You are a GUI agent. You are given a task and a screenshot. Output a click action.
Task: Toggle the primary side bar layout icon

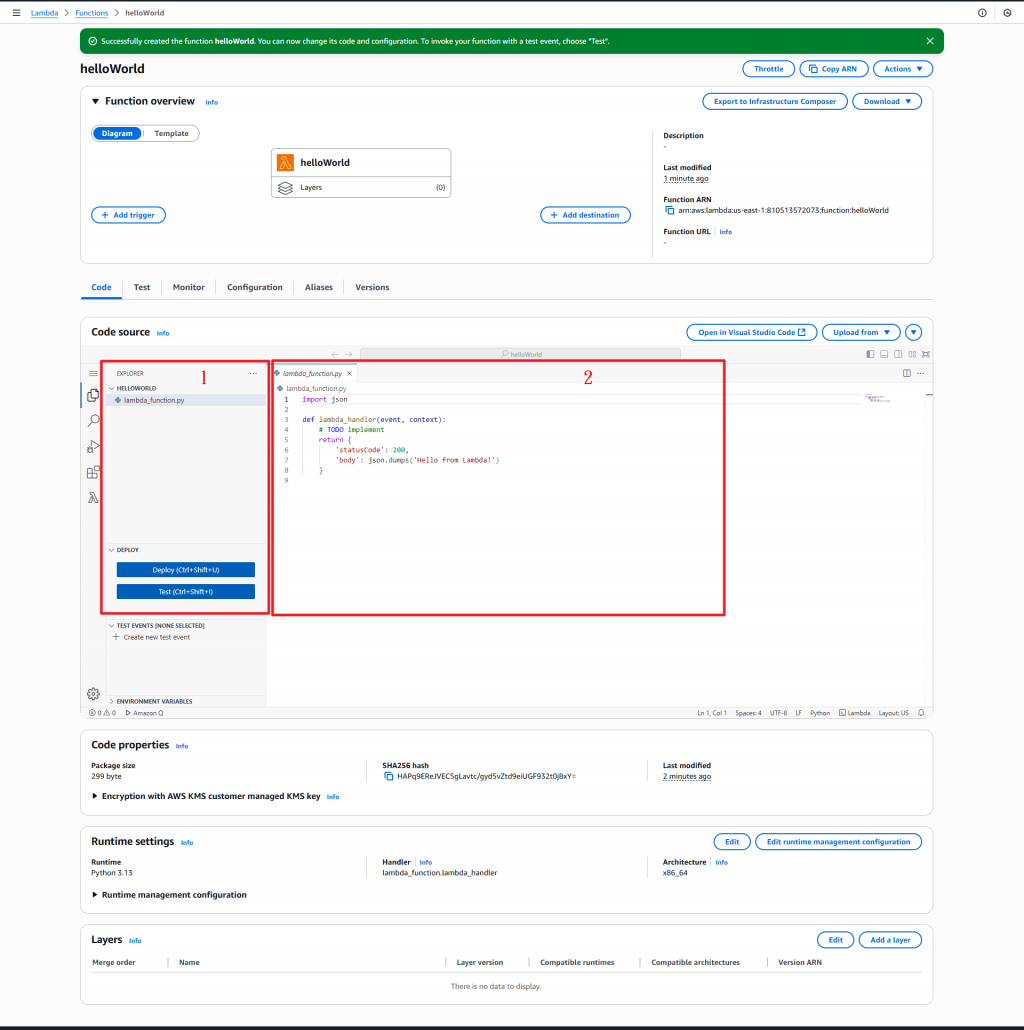tap(870, 354)
